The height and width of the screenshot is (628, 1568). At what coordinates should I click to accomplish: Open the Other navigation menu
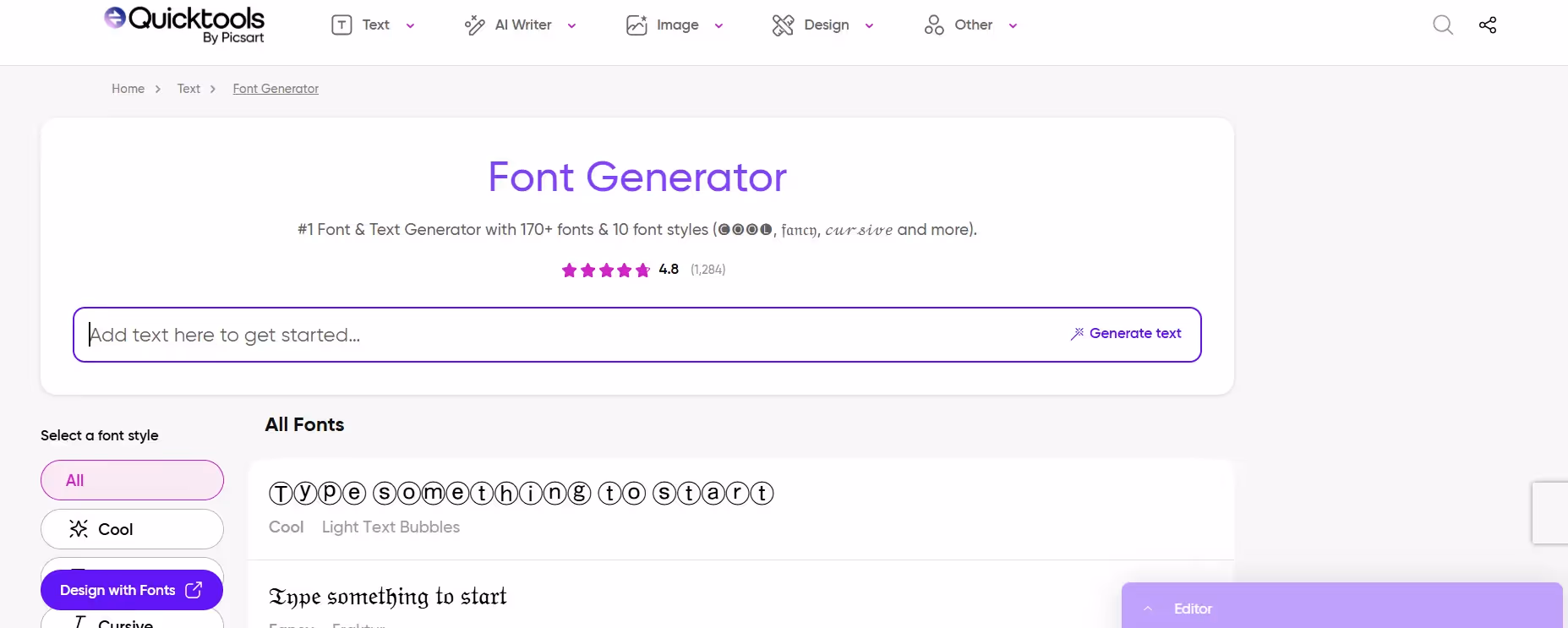(x=970, y=25)
